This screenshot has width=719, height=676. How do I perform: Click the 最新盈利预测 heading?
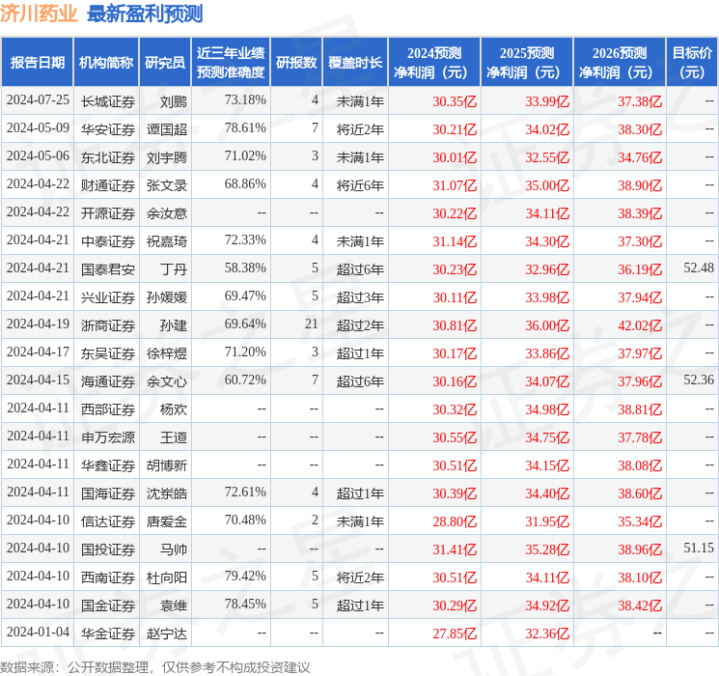click(x=144, y=14)
